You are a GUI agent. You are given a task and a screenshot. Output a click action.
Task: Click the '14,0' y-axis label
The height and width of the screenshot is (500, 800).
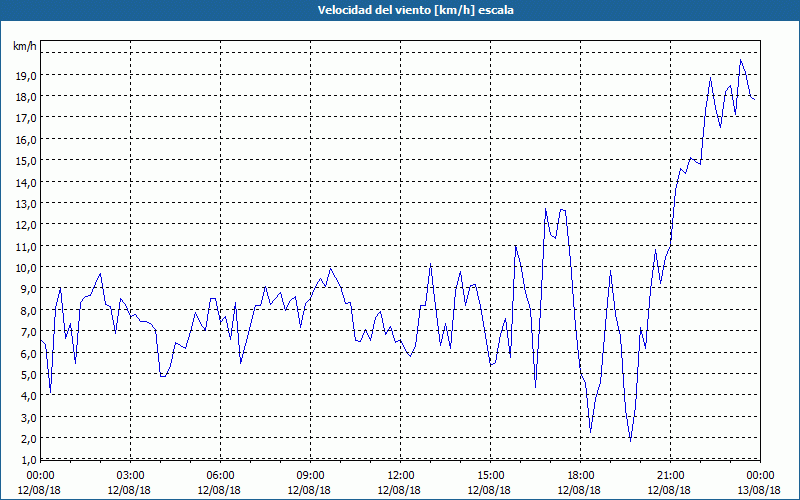(x=26, y=183)
